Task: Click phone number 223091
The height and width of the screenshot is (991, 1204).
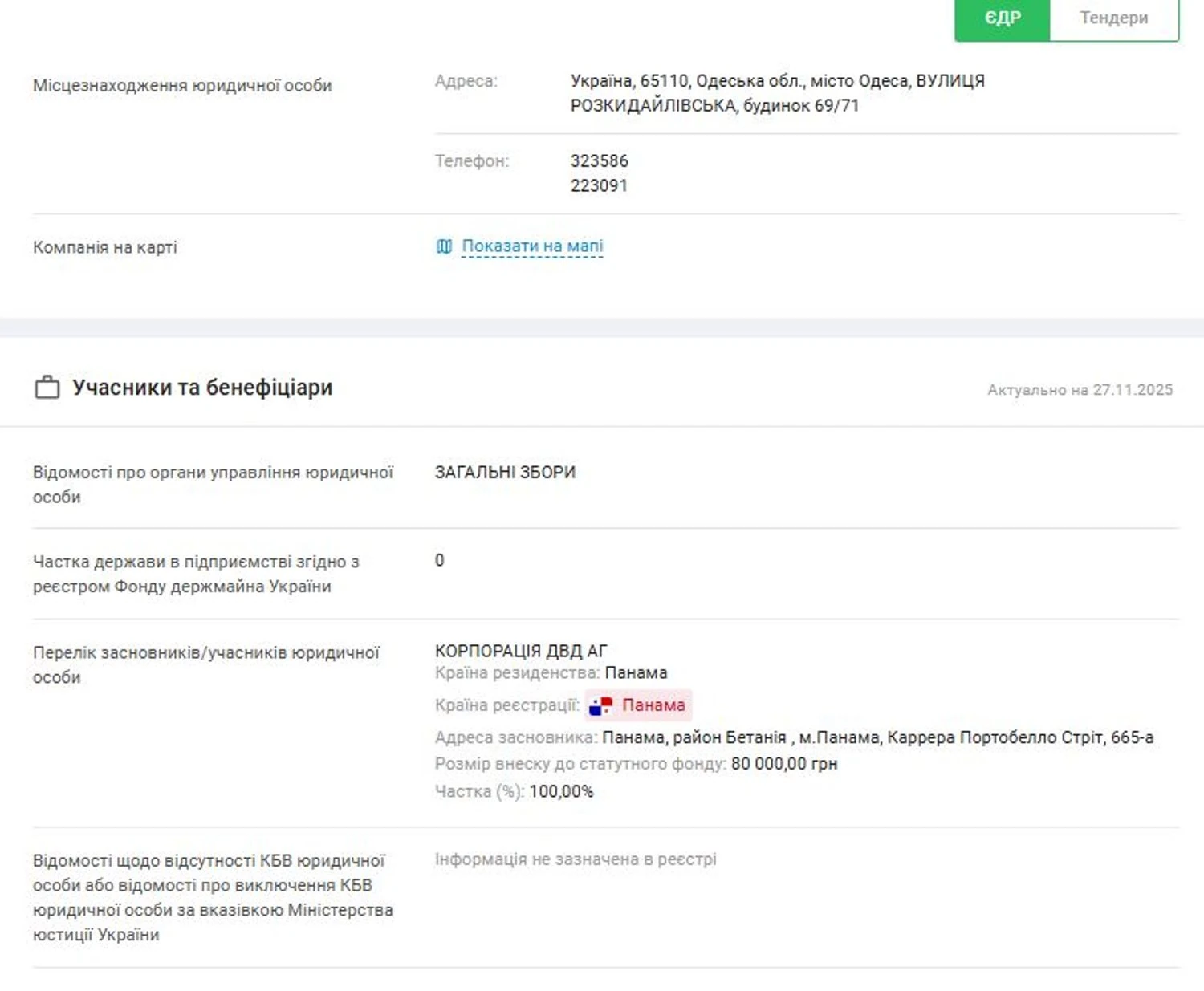Action: tap(599, 185)
